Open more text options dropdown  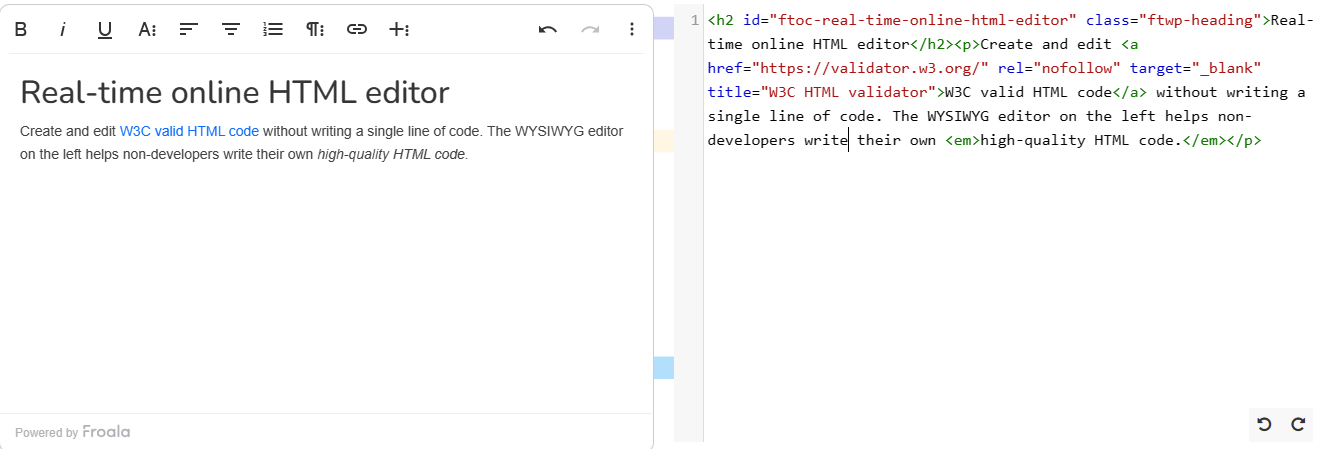tap(147, 29)
